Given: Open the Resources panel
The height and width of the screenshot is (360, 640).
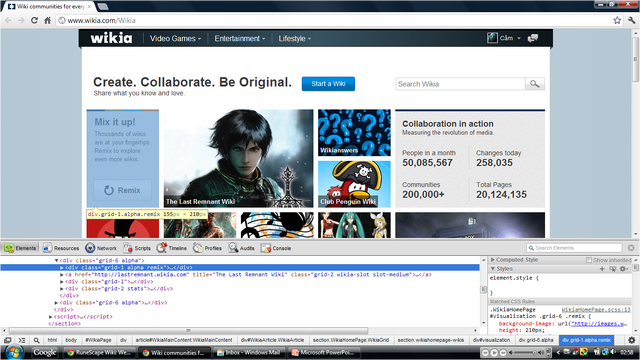Looking at the screenshot, I should [x=60, y=248].
